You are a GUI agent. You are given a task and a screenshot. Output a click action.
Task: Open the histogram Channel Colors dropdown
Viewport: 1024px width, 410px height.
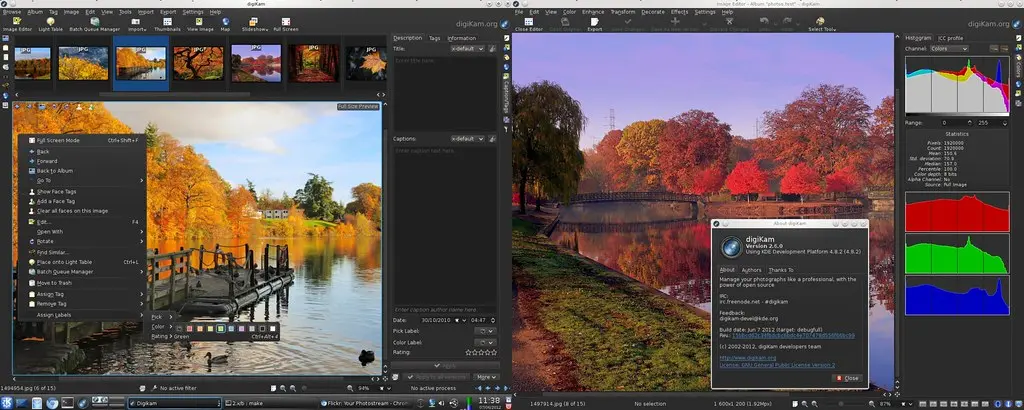tap(950, 48)
